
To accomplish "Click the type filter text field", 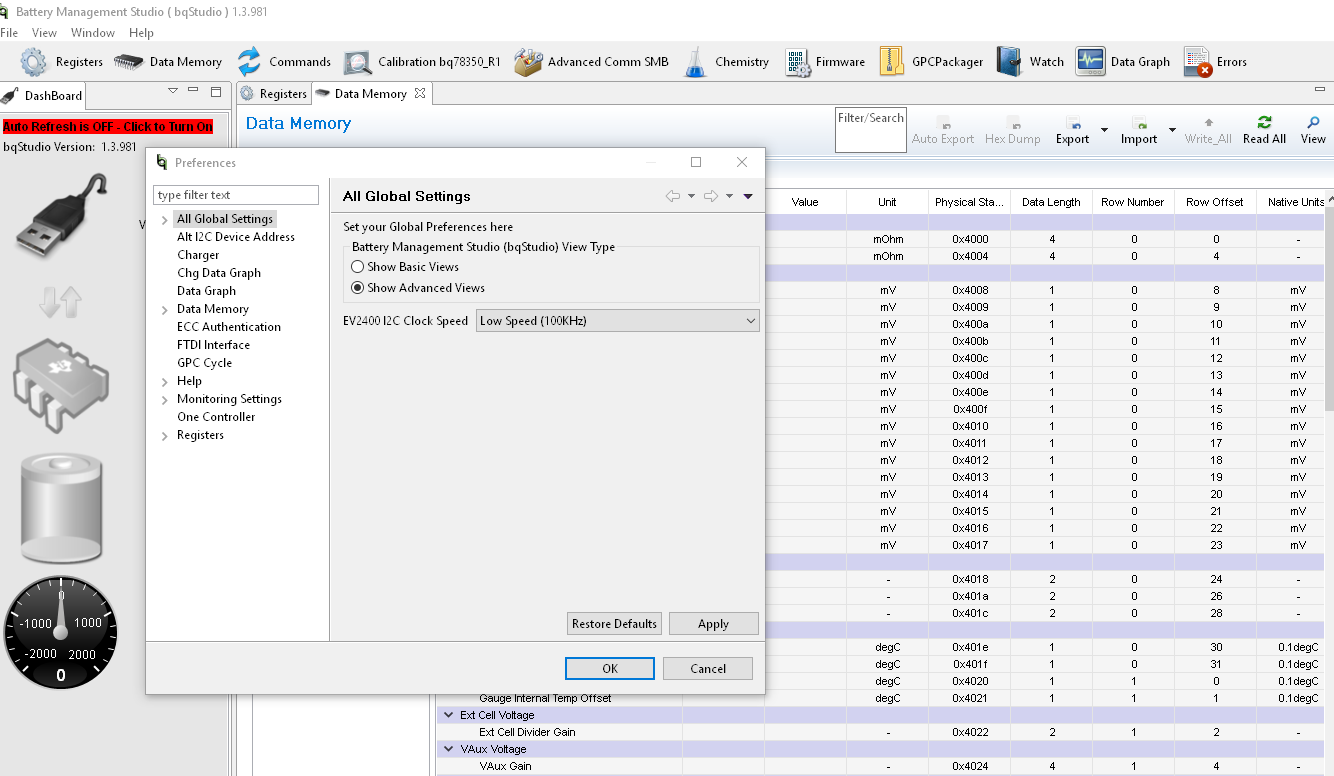I will point(236,195).
